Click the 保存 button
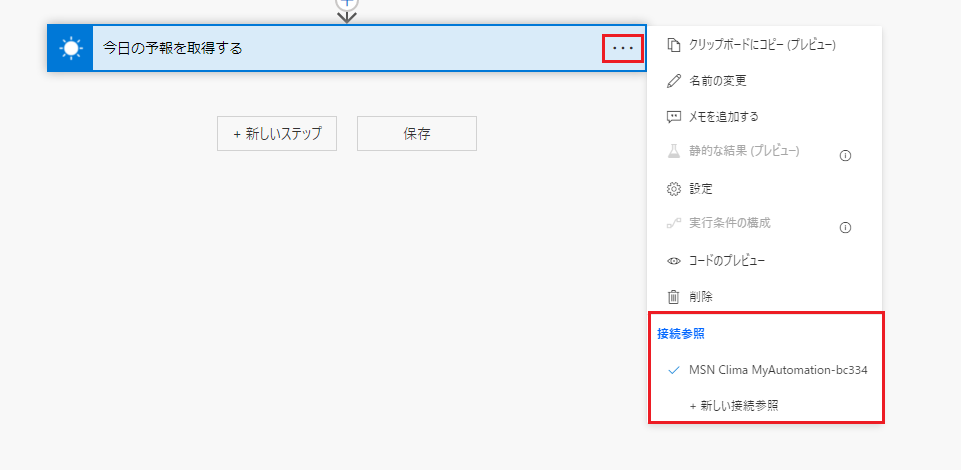Viewport: 961px width, 470px height. [x=417, y=134]
